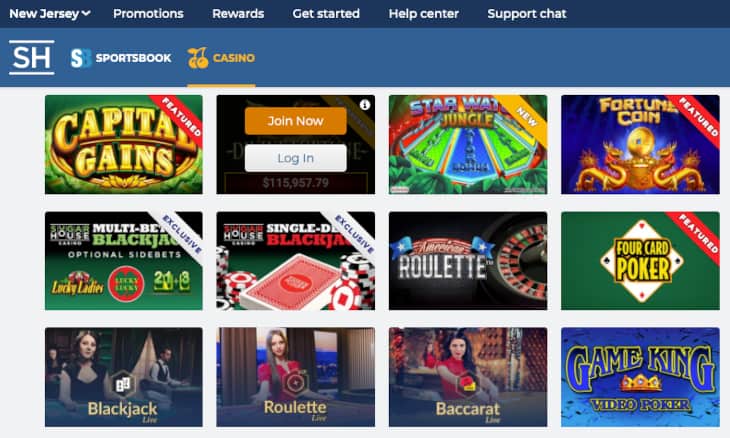
Task: Open the Blackjack Live cards icon tile
Action: coord(123,384)
